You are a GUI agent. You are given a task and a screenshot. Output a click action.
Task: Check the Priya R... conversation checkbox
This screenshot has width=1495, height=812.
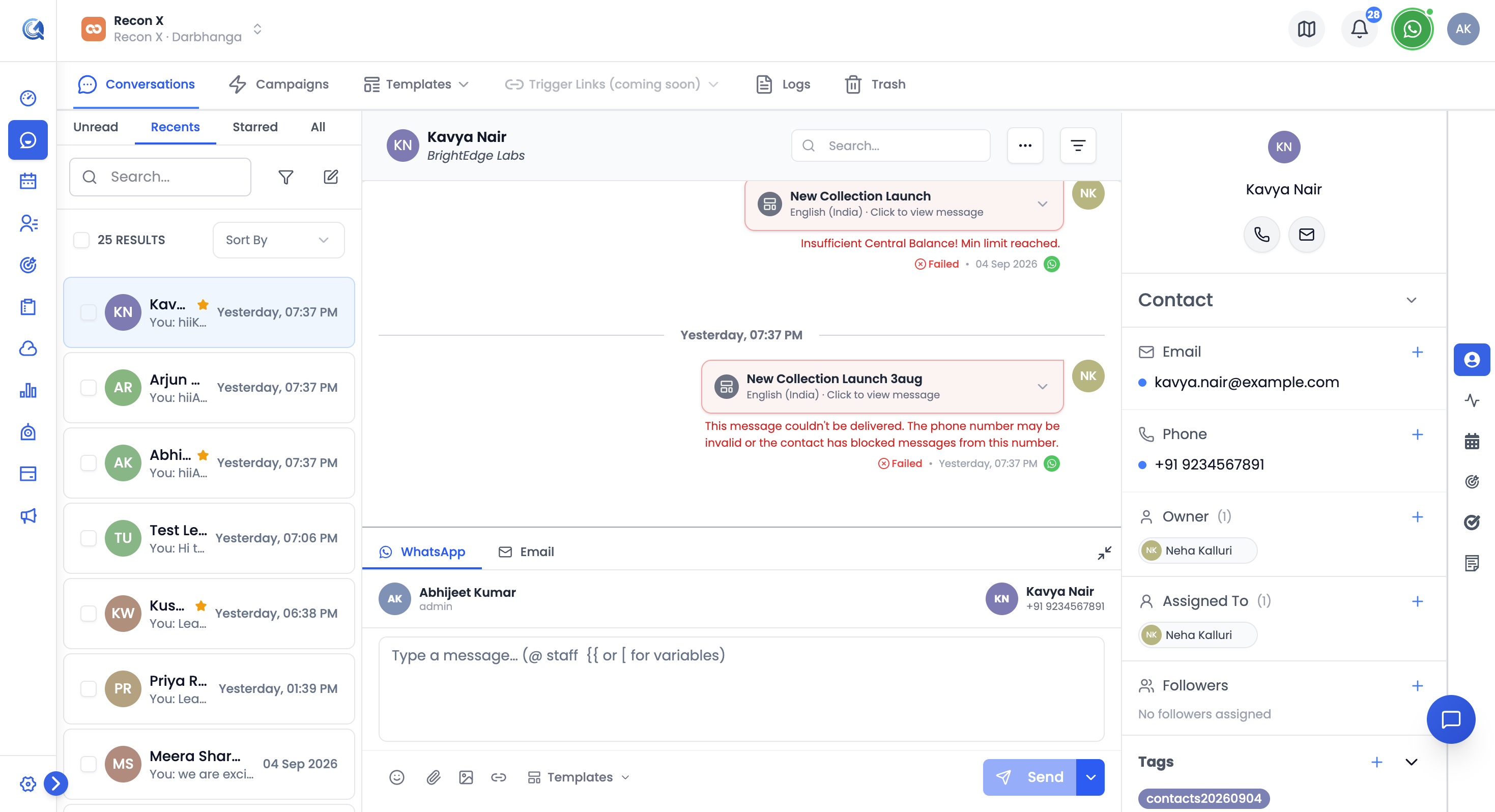[88, 688]
